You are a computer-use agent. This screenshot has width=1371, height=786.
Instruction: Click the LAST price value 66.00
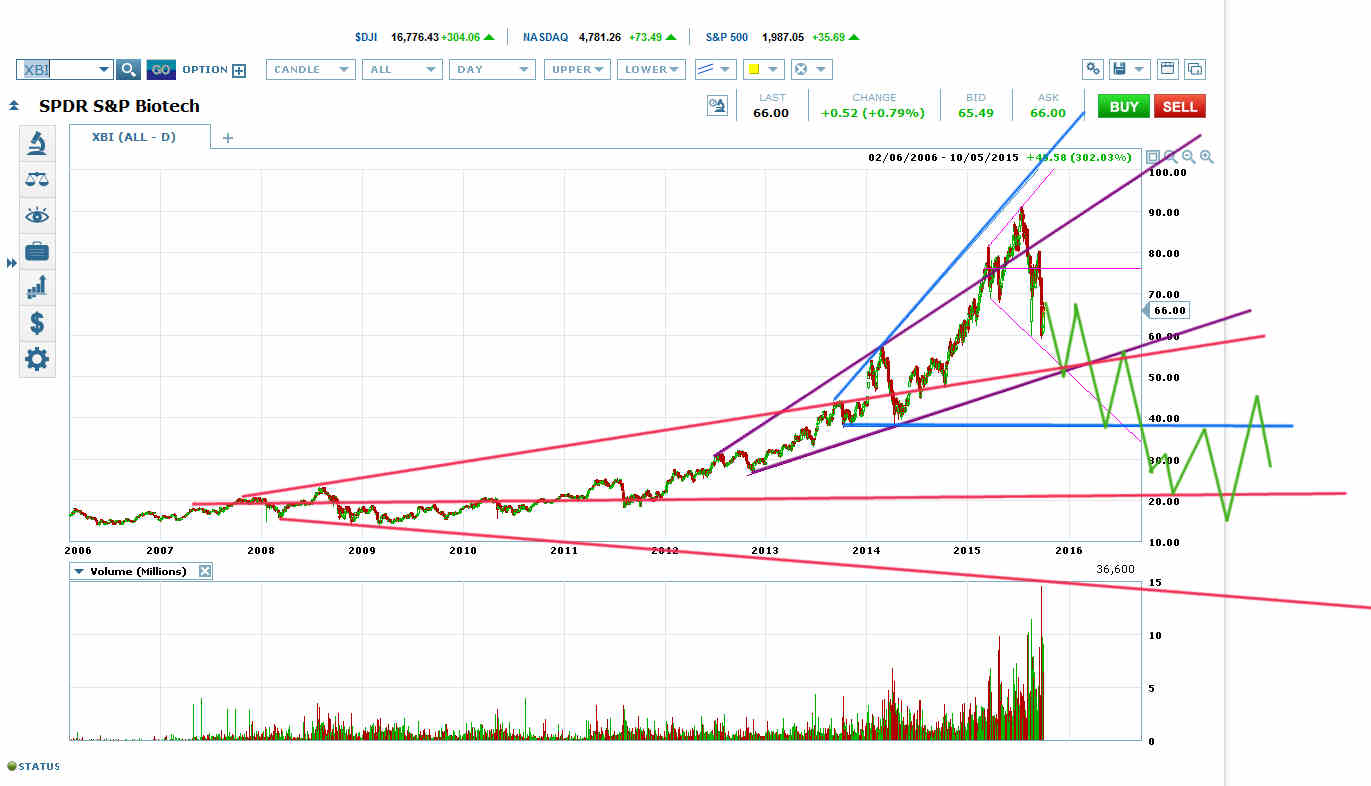pyautogui.click(x=770, y=113)
